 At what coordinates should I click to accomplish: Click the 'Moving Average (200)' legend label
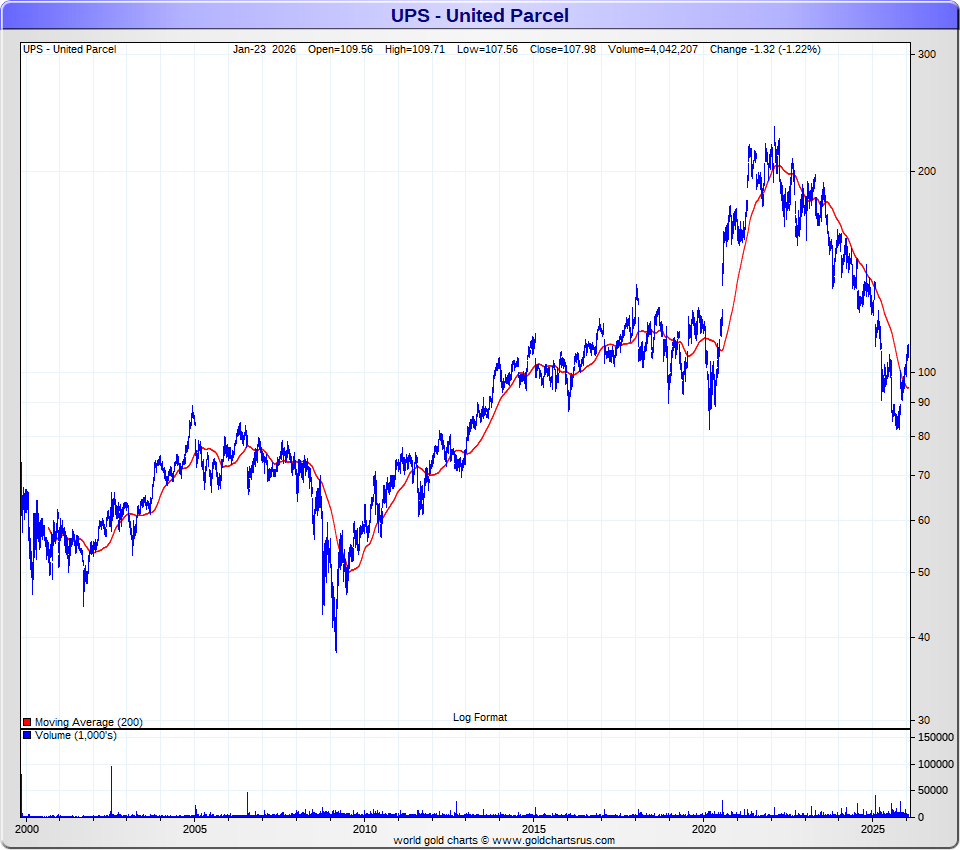click(89, 723)
